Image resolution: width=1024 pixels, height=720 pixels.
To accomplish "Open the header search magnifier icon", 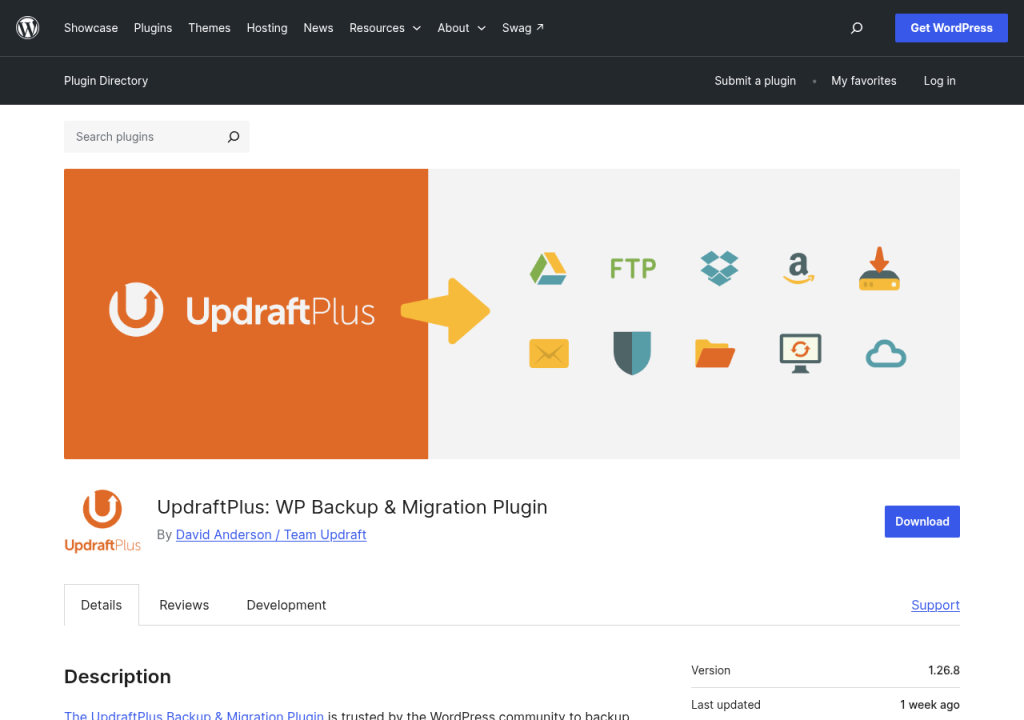I will 856,28.
